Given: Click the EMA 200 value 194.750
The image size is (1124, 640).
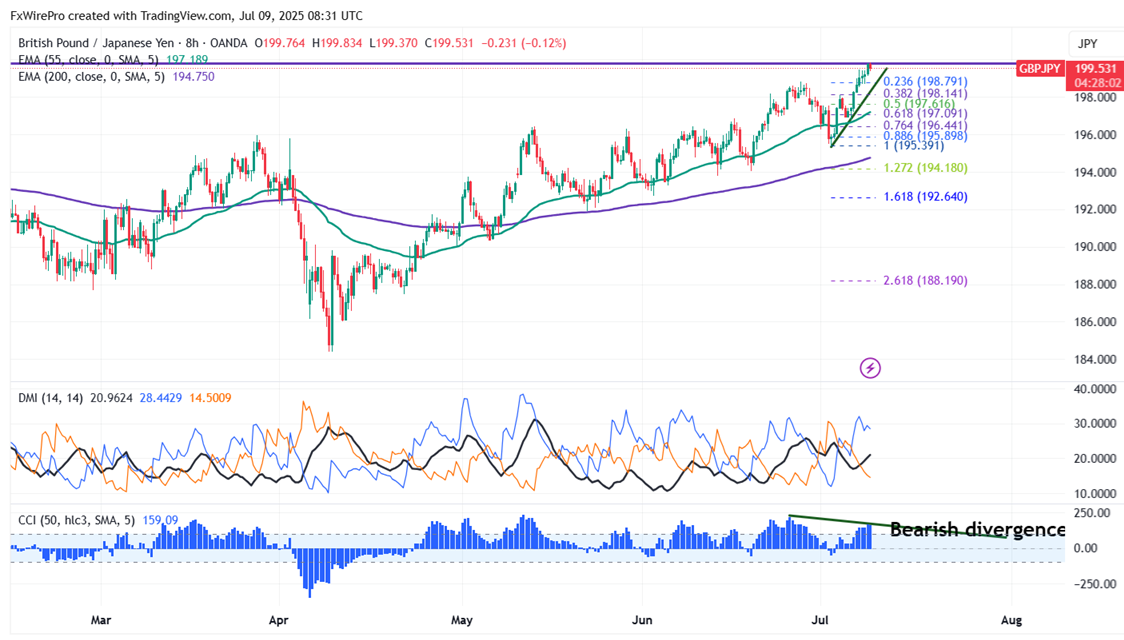Looking at the screenshot, I should coord(194,77).
